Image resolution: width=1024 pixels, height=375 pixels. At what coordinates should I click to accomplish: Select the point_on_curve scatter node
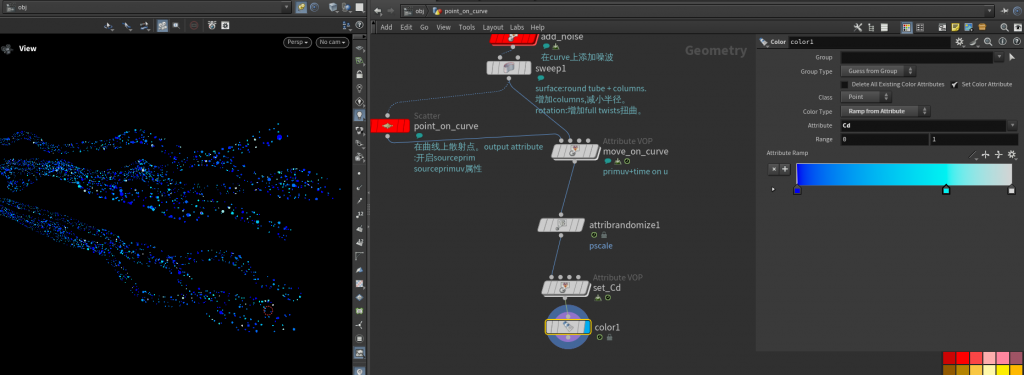pos(390,125)
